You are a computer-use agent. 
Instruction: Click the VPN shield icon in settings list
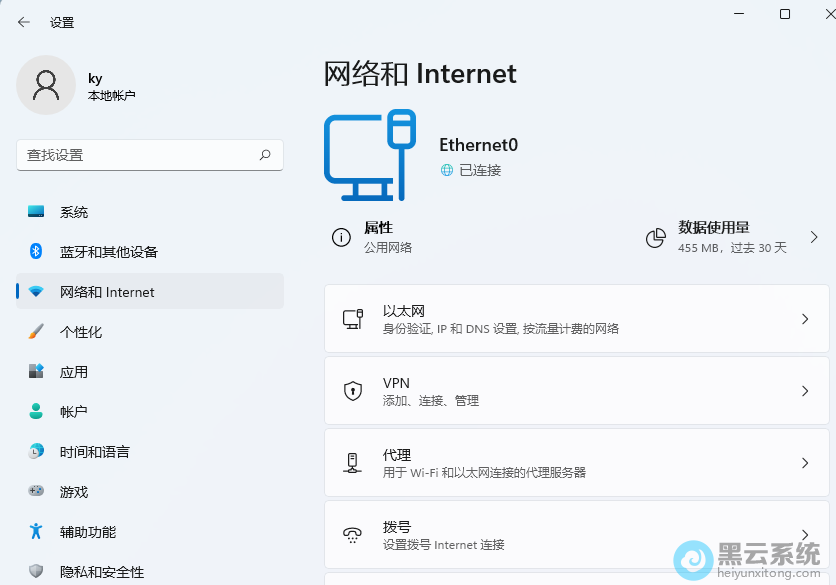tap(352, 390)
